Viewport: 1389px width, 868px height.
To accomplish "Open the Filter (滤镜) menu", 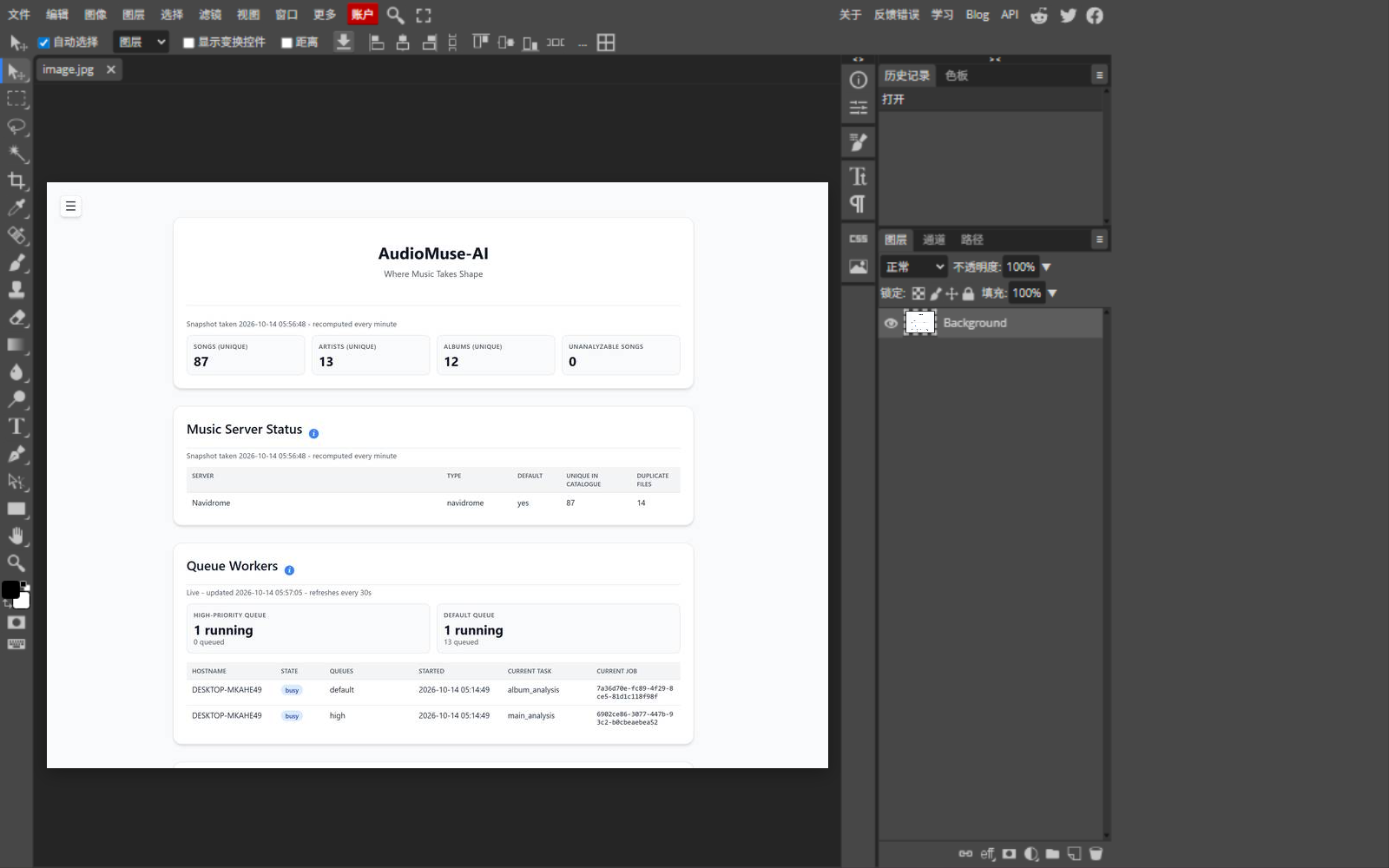I will (210, 15).
